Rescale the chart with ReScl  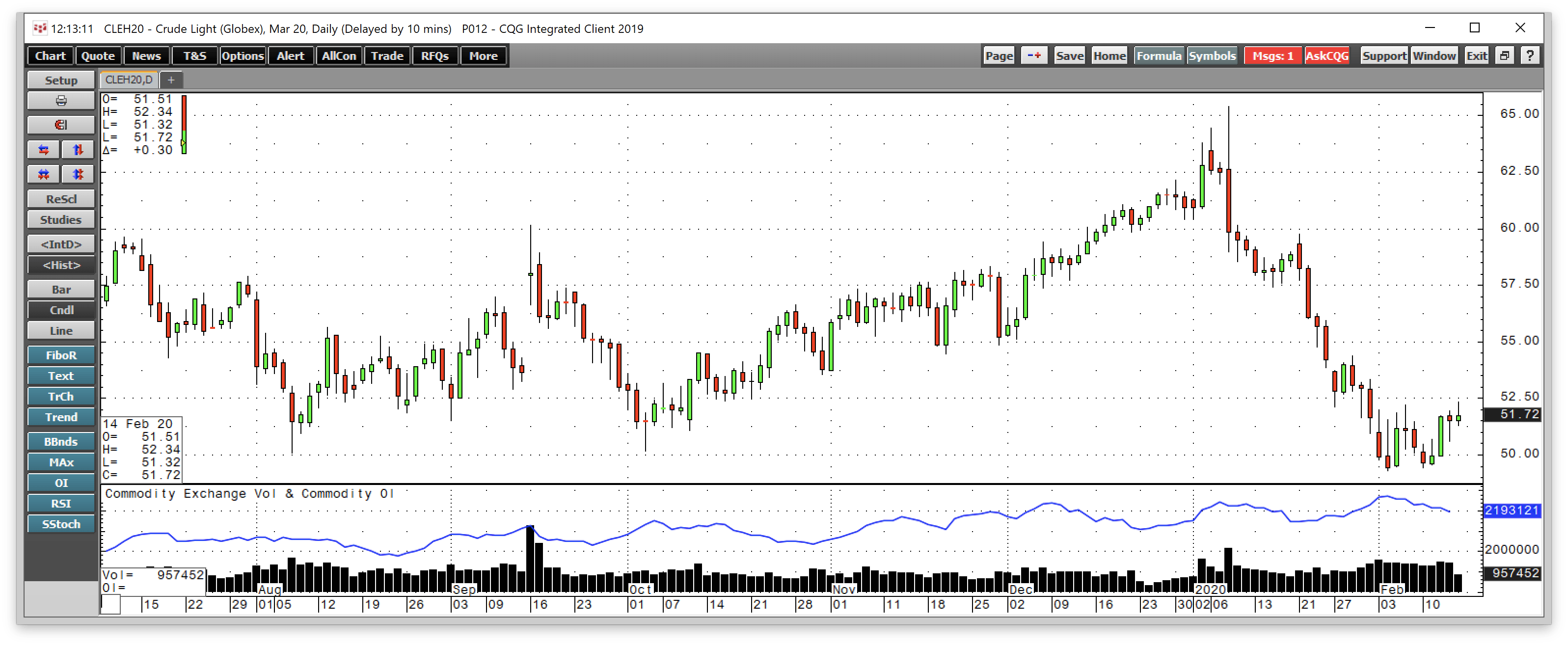click(x=61, y=199)
